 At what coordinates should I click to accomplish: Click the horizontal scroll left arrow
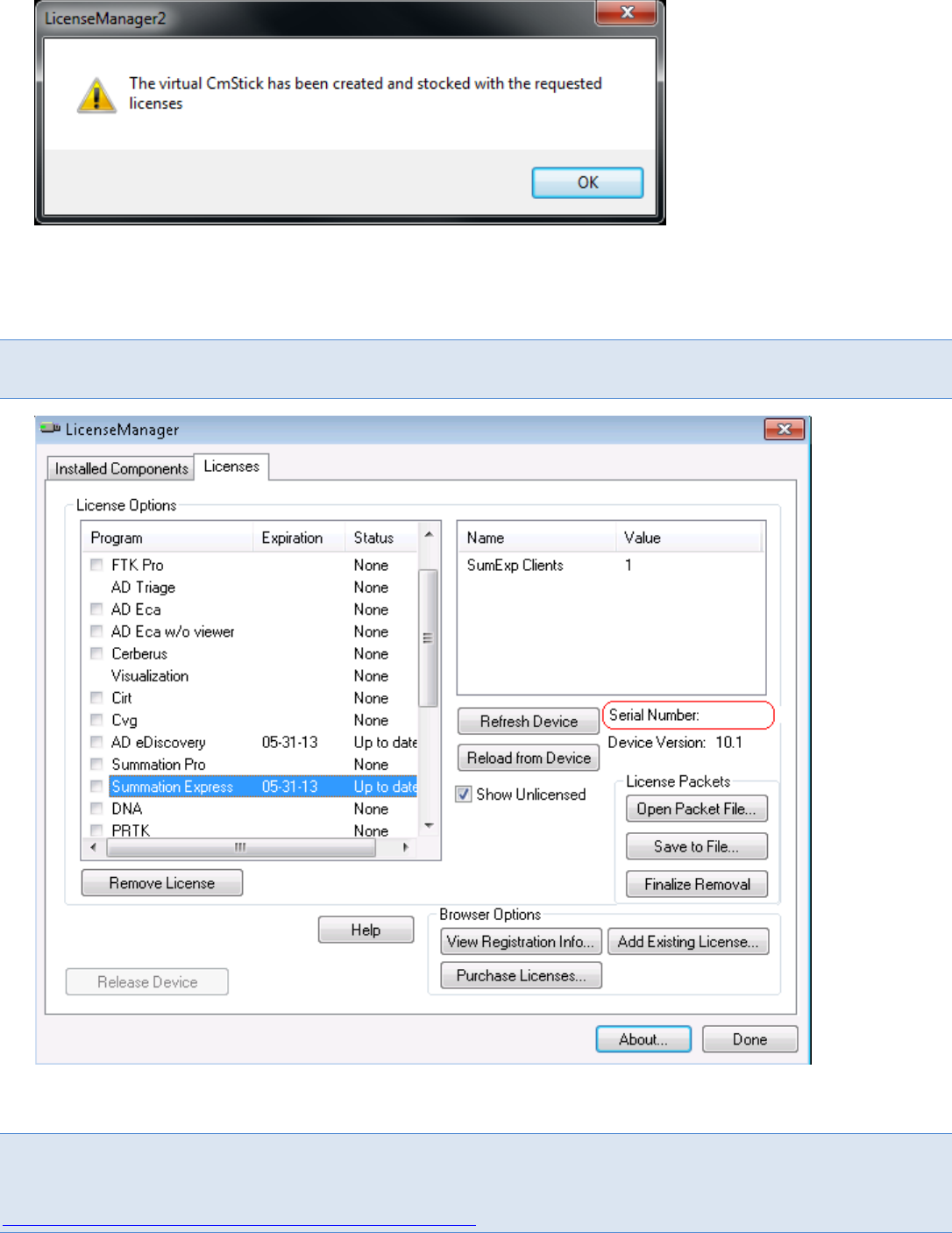pos(94,847)
